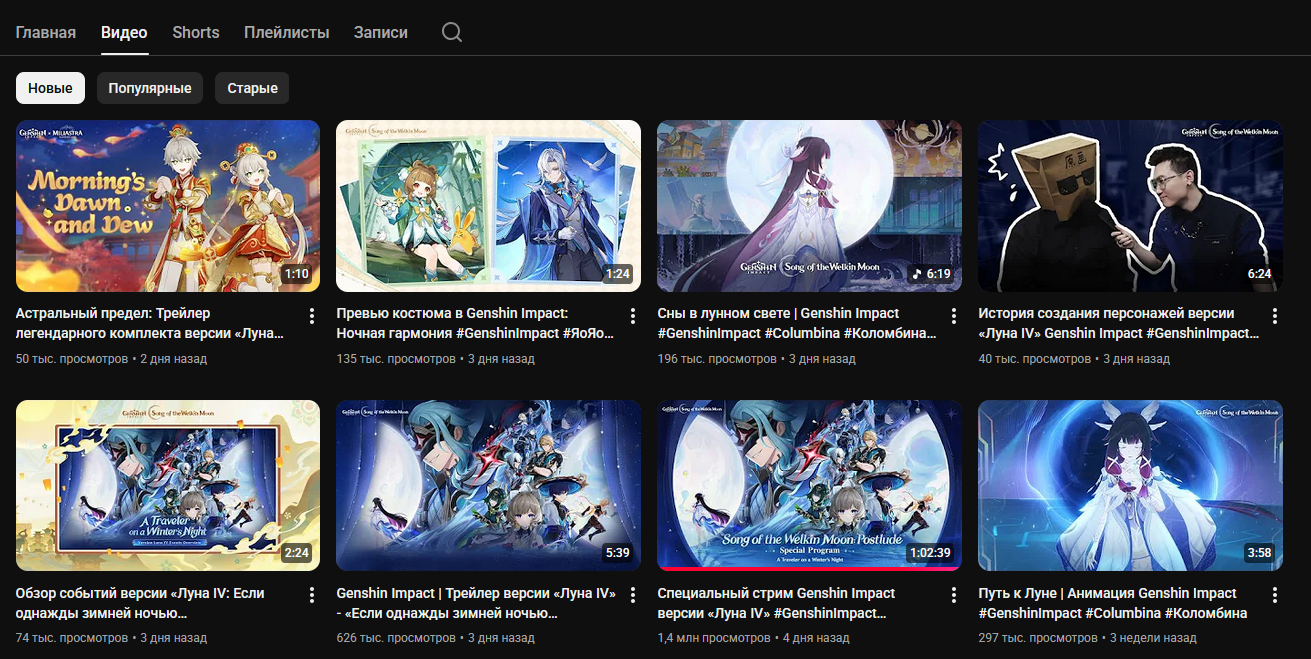
Task: Click the 40 тыс. просмотров metadata text
Action: [1035, 358]
